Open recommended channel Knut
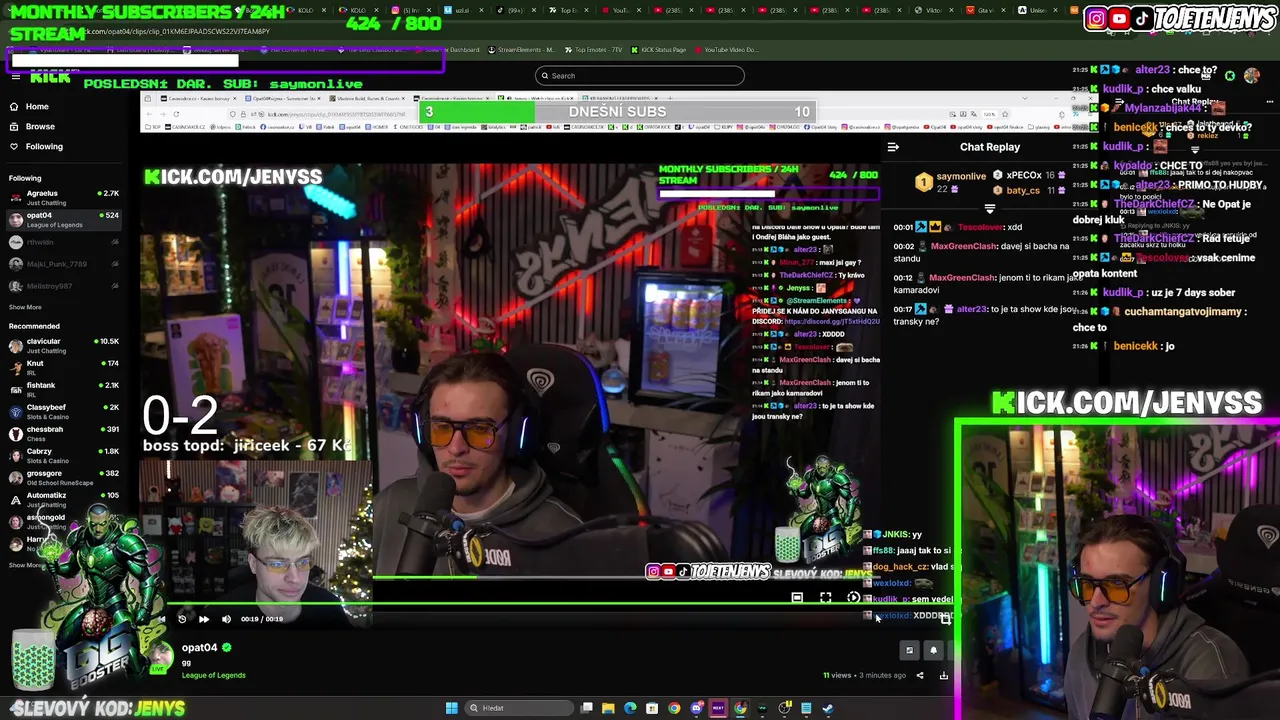This screenshot has width=1280, height=720. [x=63, y=367]
